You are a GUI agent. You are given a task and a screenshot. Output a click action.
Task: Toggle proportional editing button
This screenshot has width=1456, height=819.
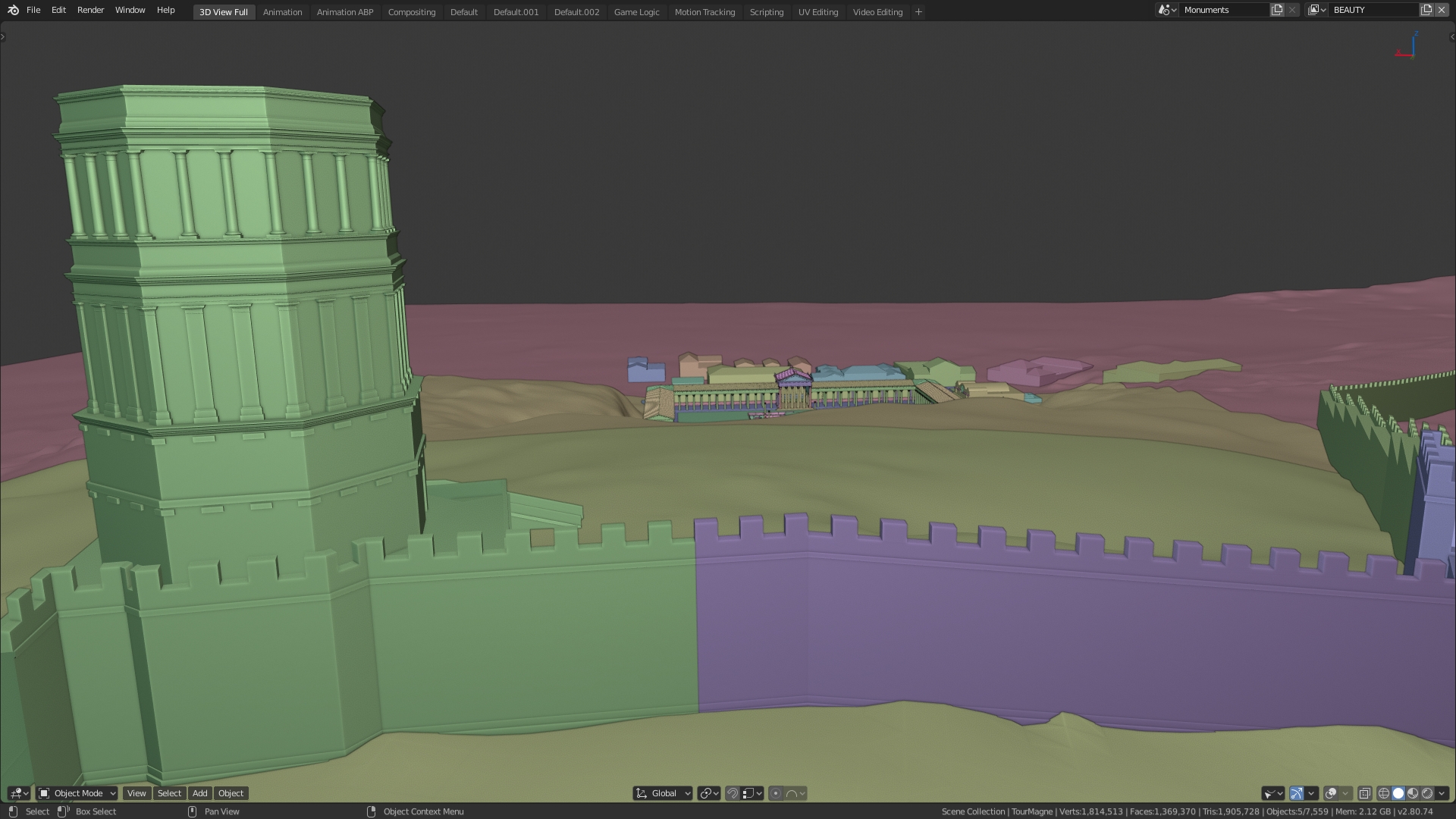click(775, 793)
